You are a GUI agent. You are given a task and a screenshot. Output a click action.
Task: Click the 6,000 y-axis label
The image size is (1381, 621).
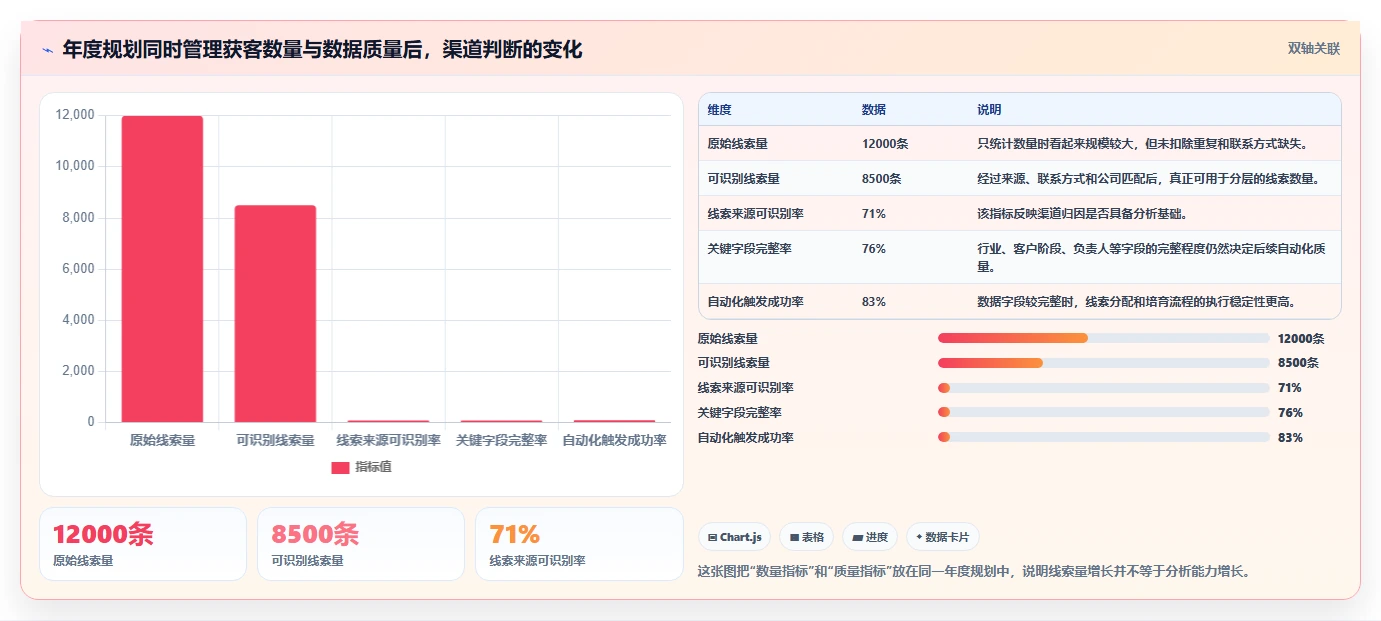pyautogui.click(x=78, y=269)
